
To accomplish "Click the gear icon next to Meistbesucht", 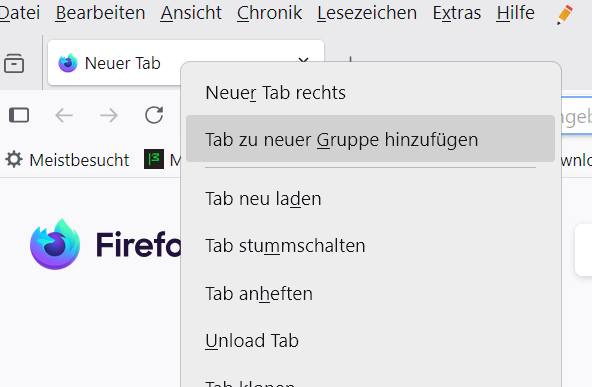I will (14, 159).
